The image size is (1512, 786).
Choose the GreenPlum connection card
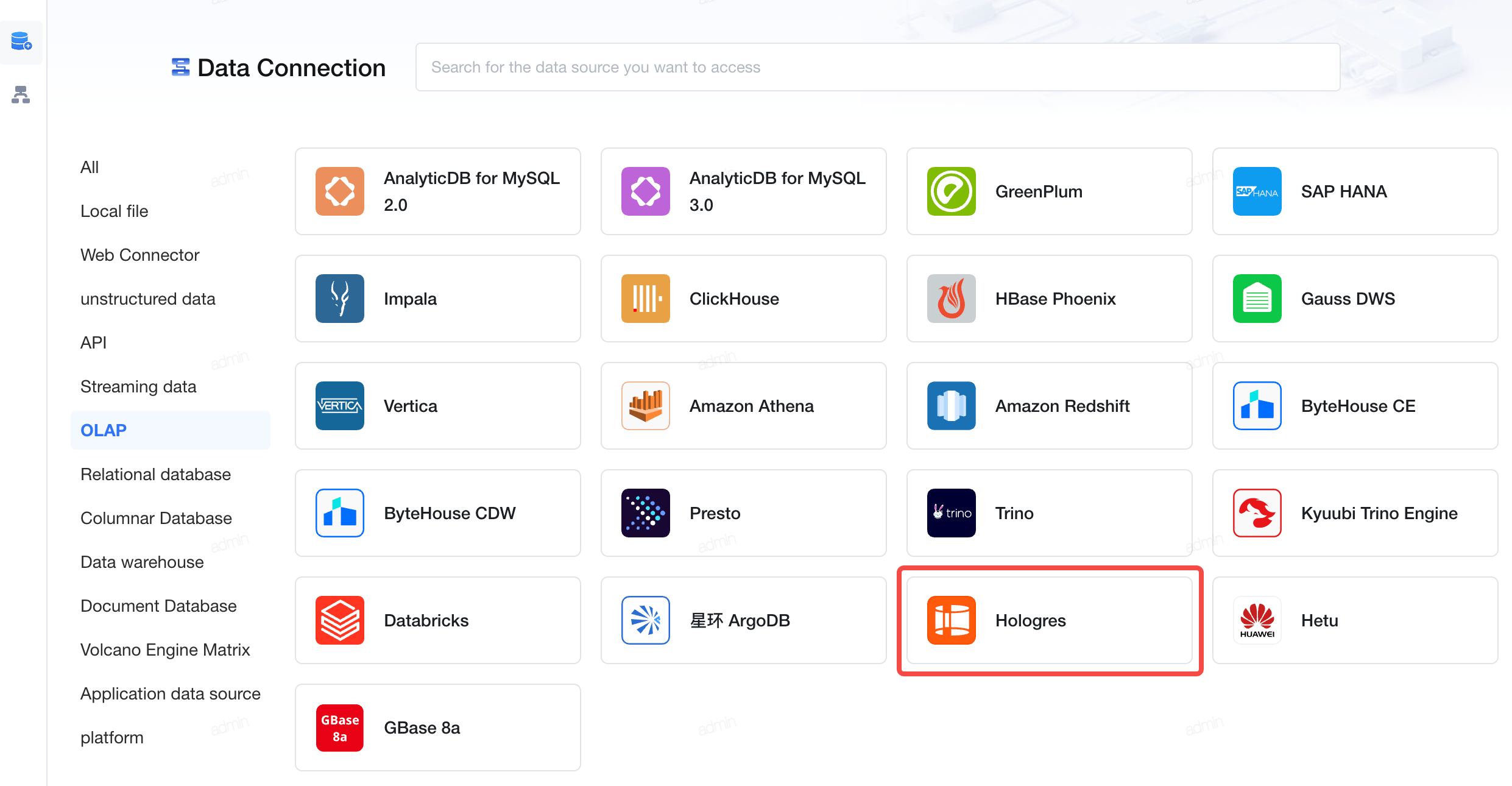pyautogui.click(x=1050, y=191)
